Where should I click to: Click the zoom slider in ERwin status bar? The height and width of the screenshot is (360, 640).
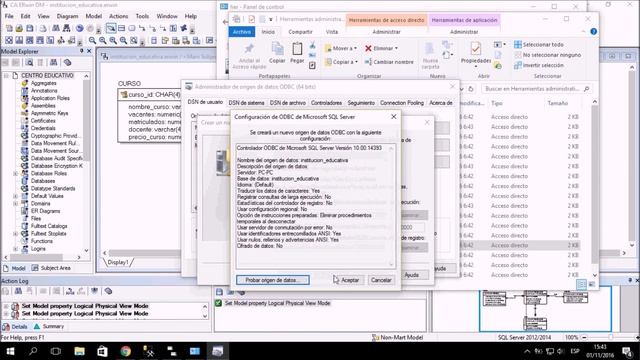[x=611, y=338]
